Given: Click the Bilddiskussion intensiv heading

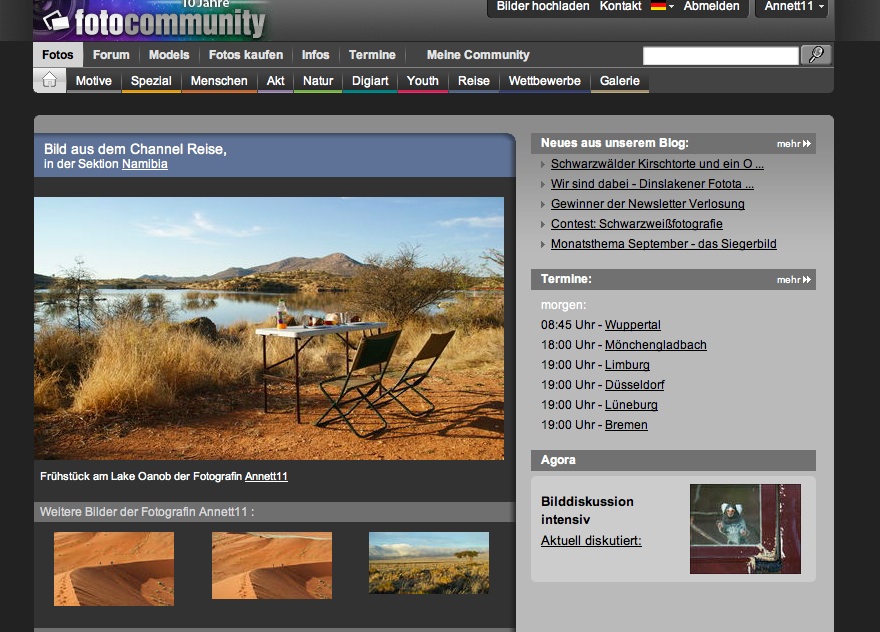Looking at the screenshot, I should (587, 510).
